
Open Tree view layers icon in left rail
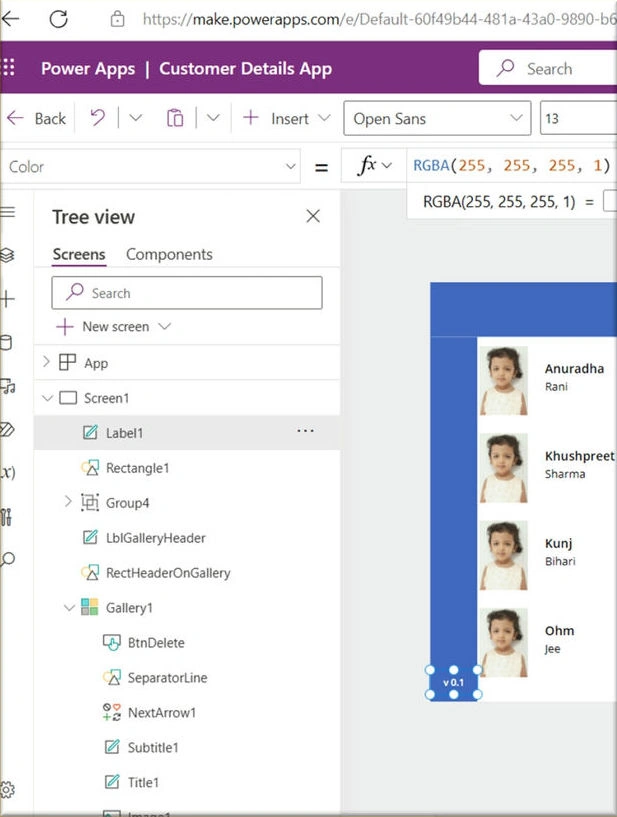pos(7,255)
